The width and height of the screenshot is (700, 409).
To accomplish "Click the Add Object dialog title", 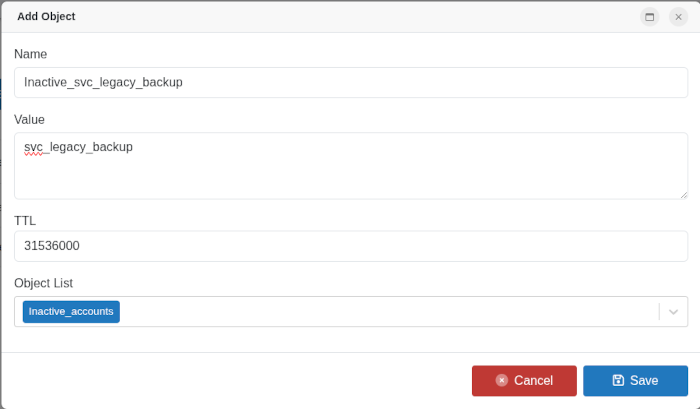I will click(x=46, y=17).
